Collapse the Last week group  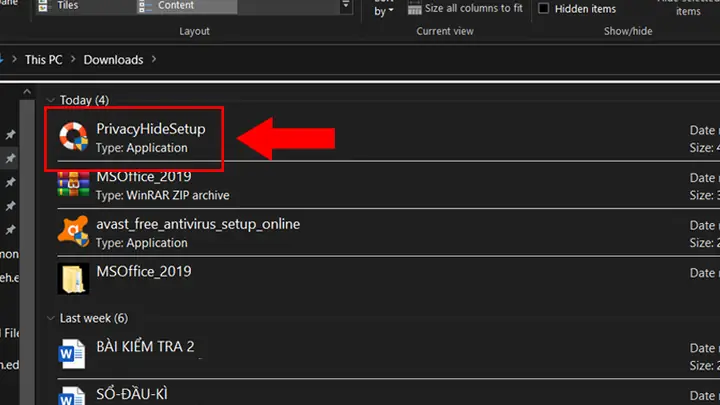coord(51,318)
